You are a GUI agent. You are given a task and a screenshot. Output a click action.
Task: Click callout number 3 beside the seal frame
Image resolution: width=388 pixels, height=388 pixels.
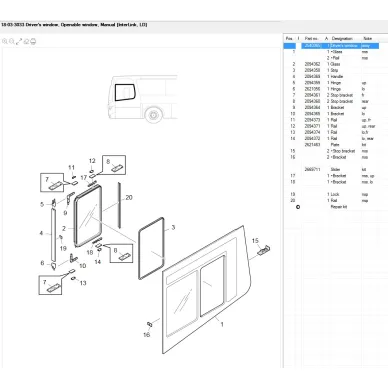[173, 227]
